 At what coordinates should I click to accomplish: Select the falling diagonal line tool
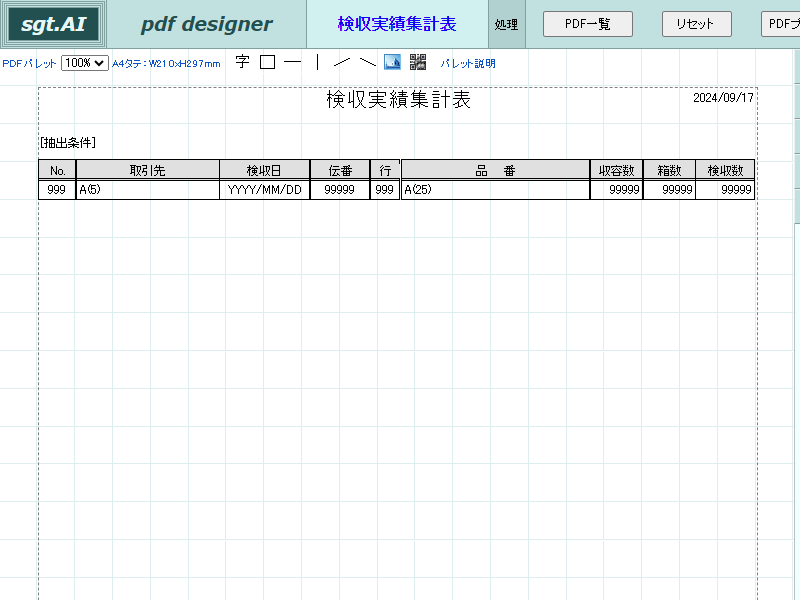[x=367, y=62]
